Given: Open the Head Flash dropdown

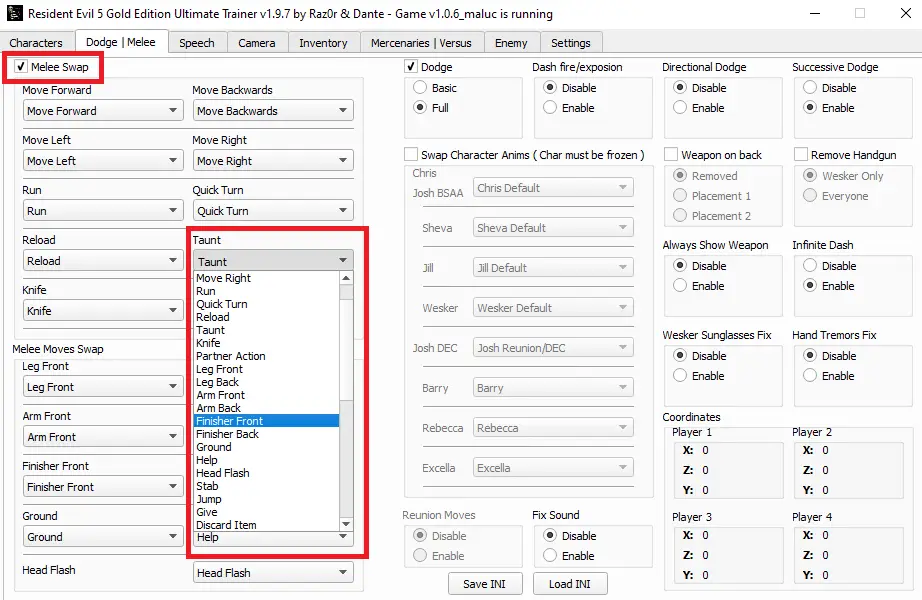Looking at the screenshot, I should [273, 572].
